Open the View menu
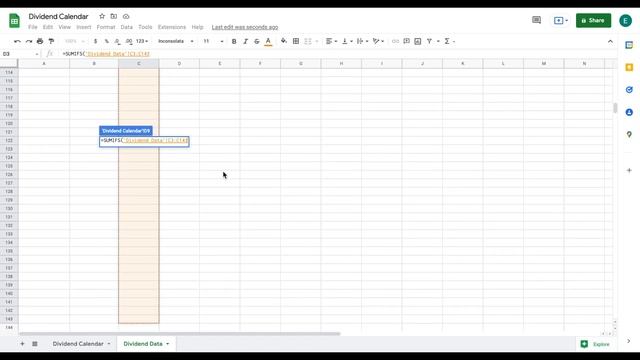Viewport: 640px width, 360px height. (64, 27)
